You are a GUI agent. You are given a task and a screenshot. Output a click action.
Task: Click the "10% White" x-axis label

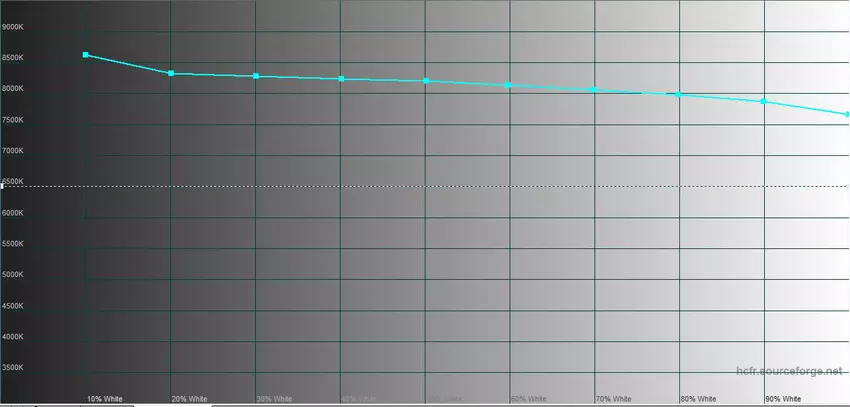point(104,399)
